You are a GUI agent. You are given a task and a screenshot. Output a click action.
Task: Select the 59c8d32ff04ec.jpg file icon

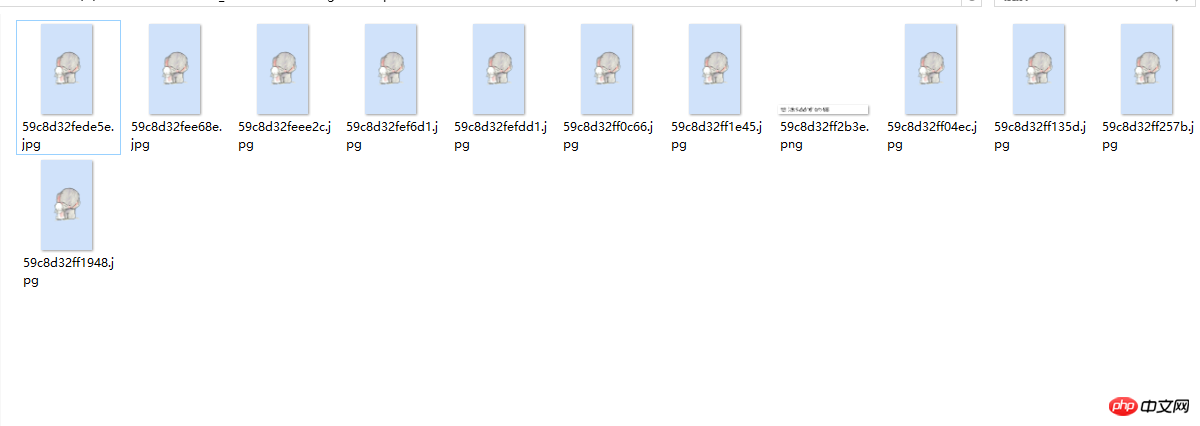(x=931, y=69)
